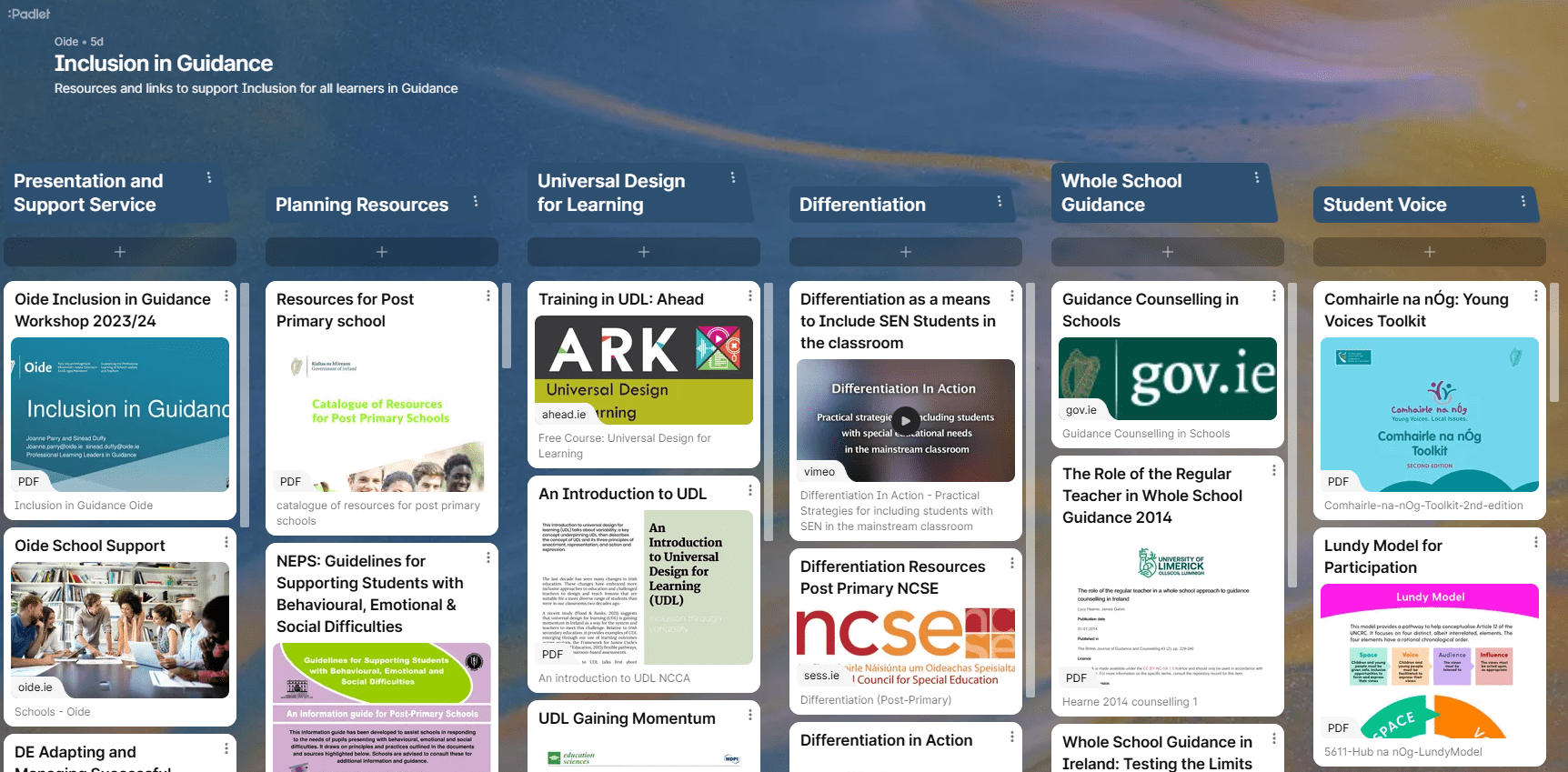
Task: Open the ncse sess.ie link thumbnail
Action: pos(906,646)
